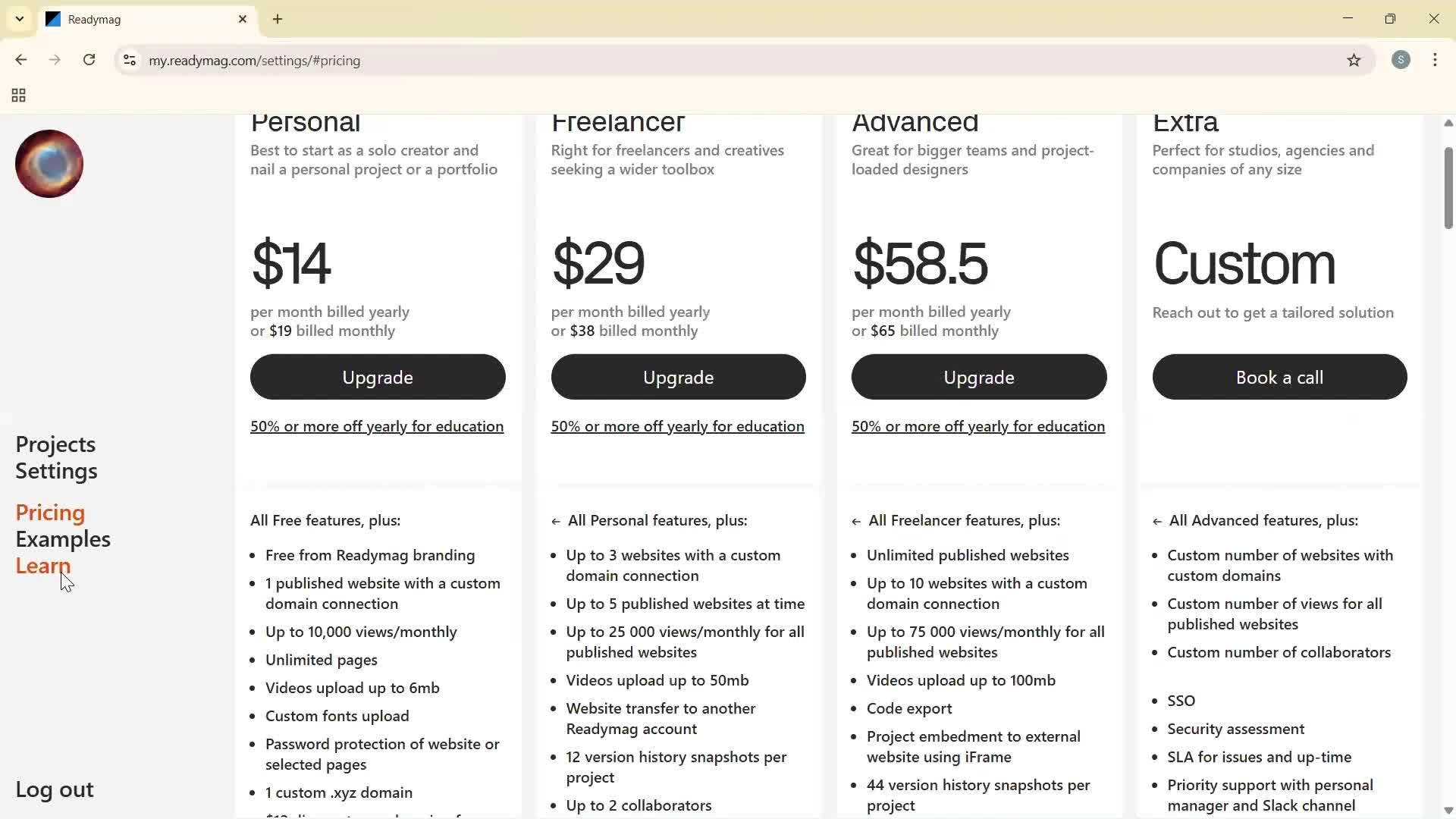Click the address bar URL field

682,61
